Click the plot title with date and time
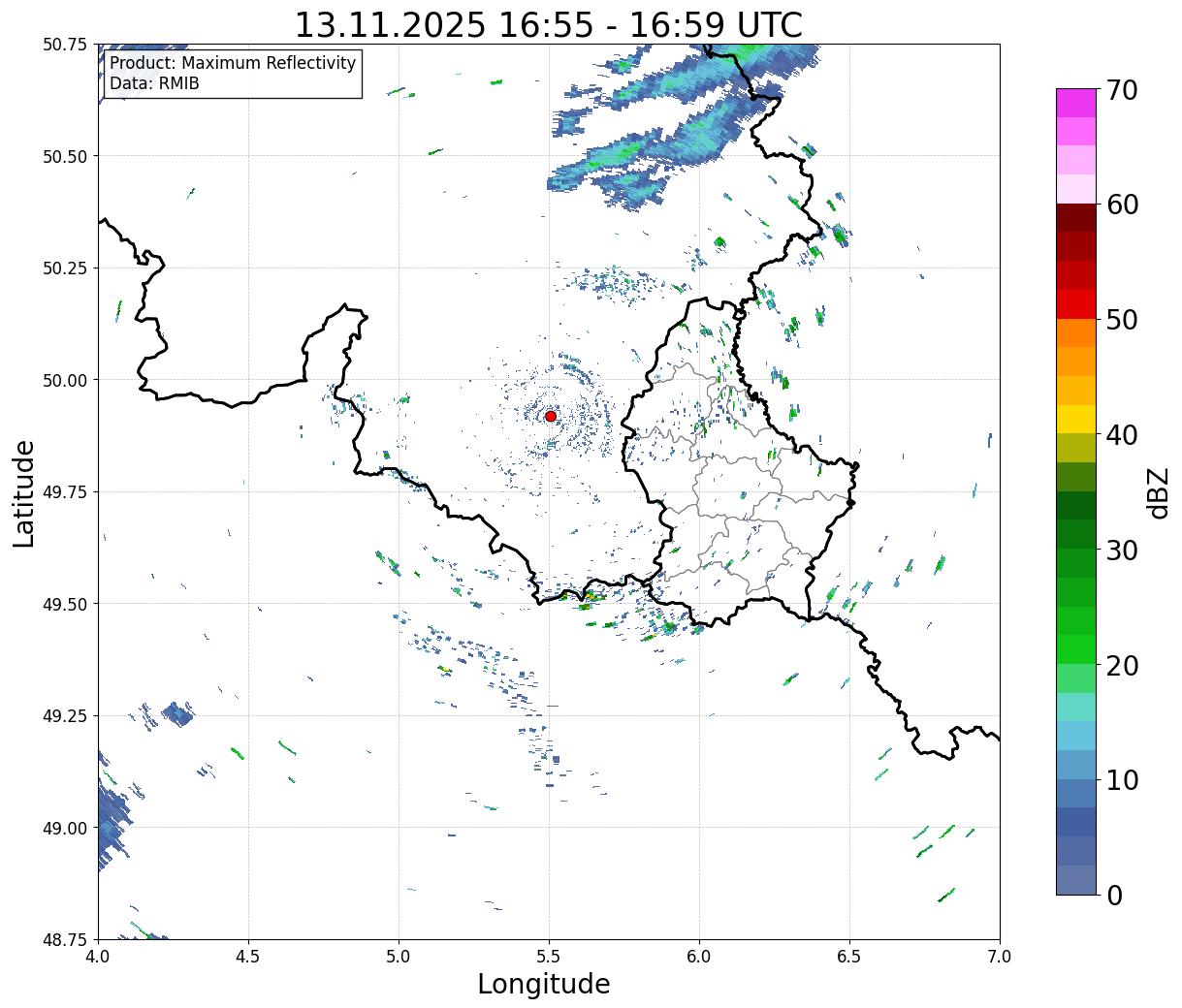 548,25
